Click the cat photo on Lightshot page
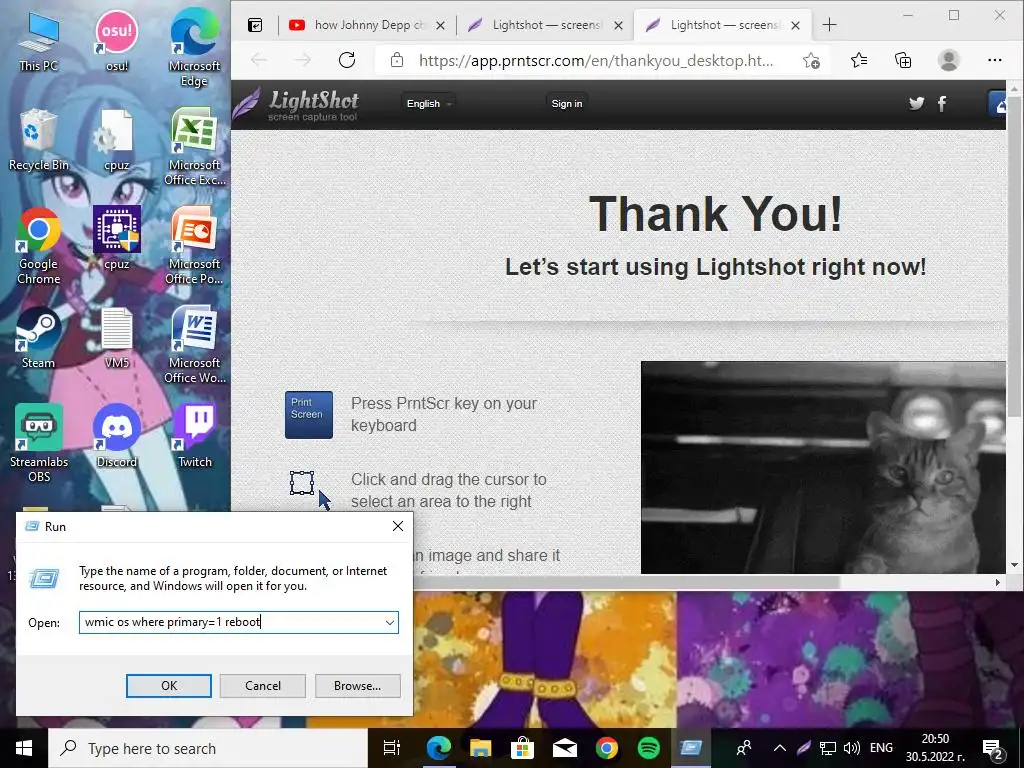The height and width of the screenshot is (768, 1024). [x=823, y=468]
